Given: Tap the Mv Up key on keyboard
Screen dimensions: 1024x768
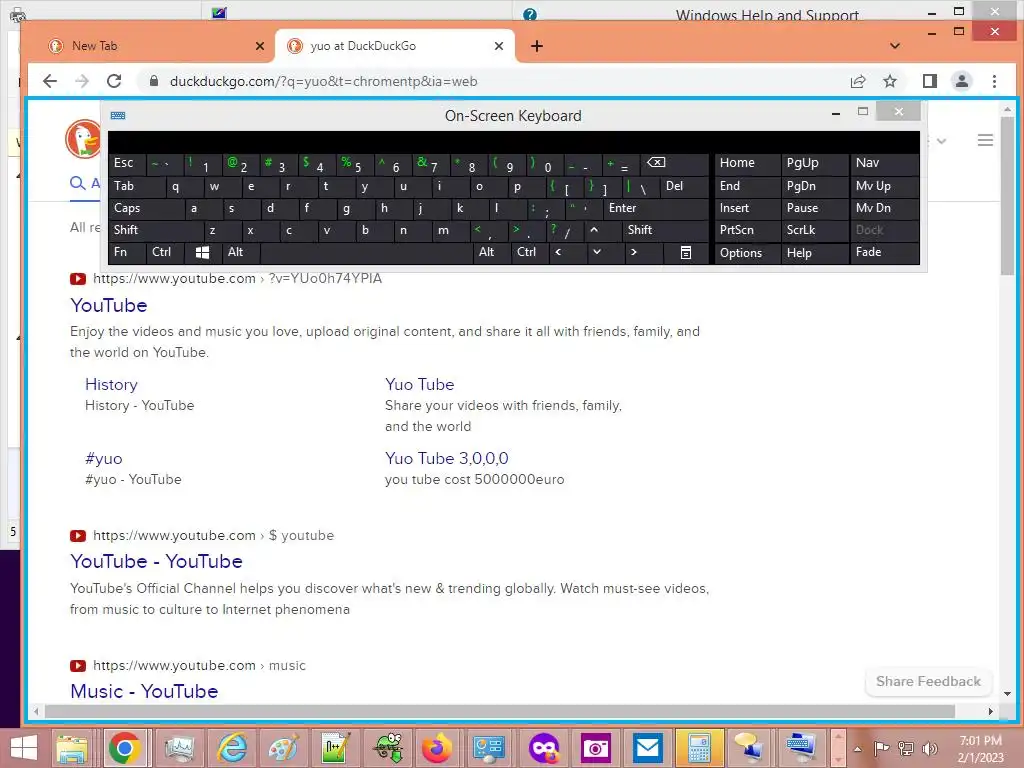Looking at the screenshot, I should pos(884,186).
